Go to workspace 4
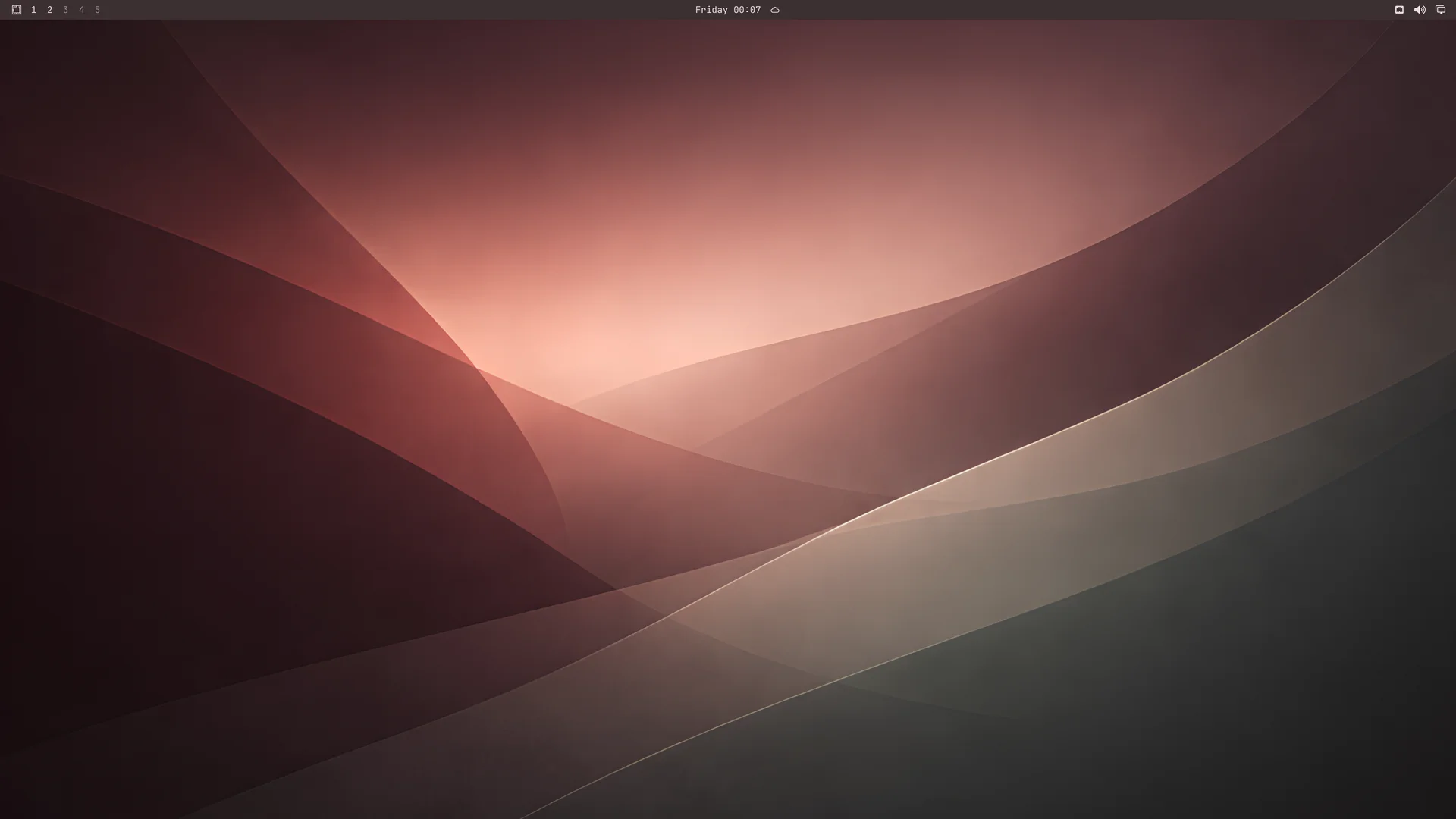The image size is (1456, 819). (x=81, y=10)
